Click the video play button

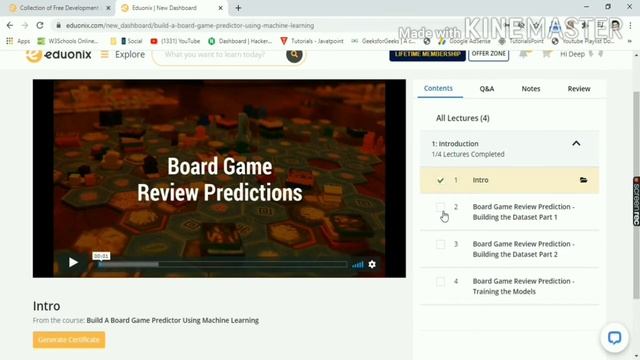click(73, 262)
